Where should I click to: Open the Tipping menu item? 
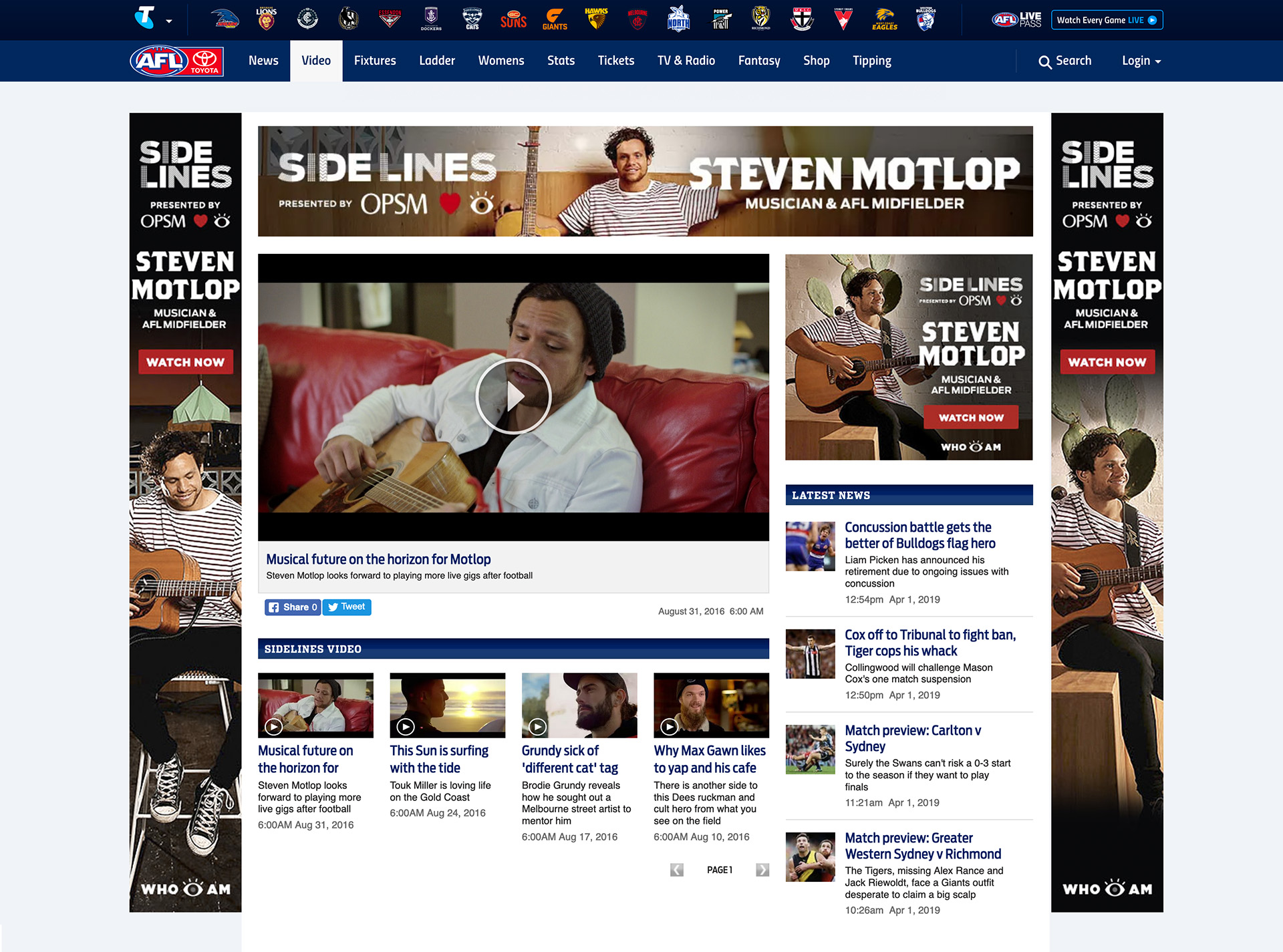click(872, 61)
